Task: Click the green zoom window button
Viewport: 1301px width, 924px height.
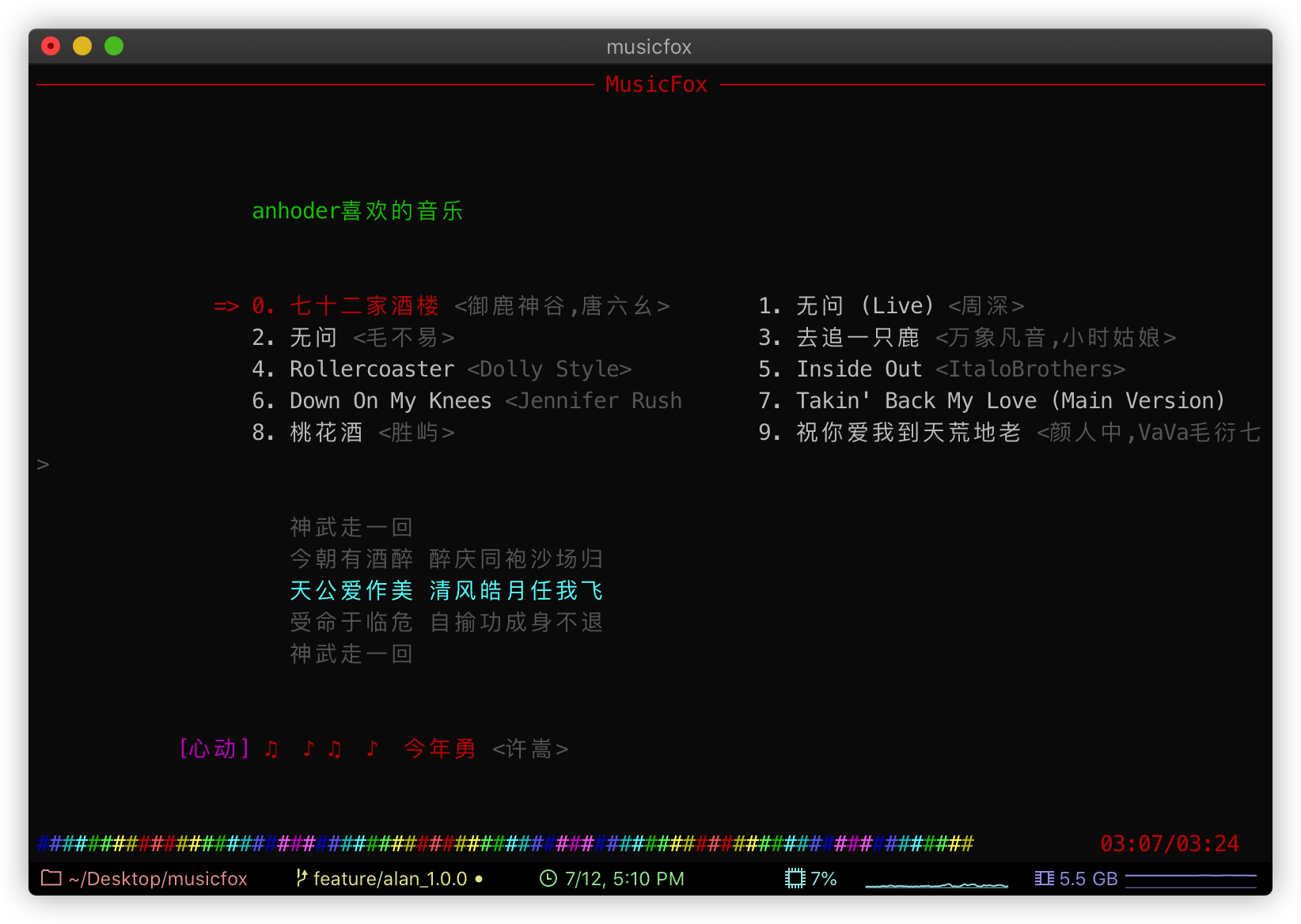Action: [x=114, y=46]
